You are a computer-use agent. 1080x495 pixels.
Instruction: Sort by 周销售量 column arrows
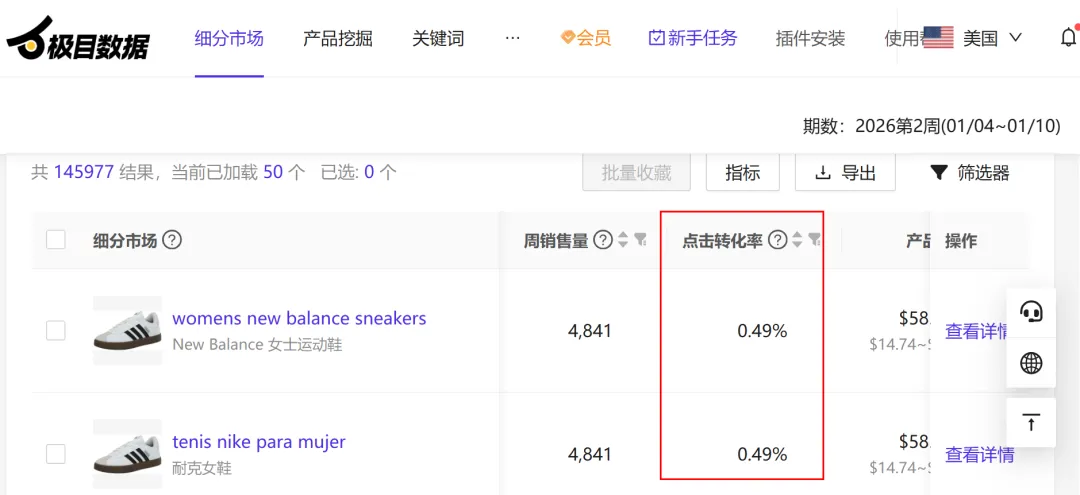623,240
